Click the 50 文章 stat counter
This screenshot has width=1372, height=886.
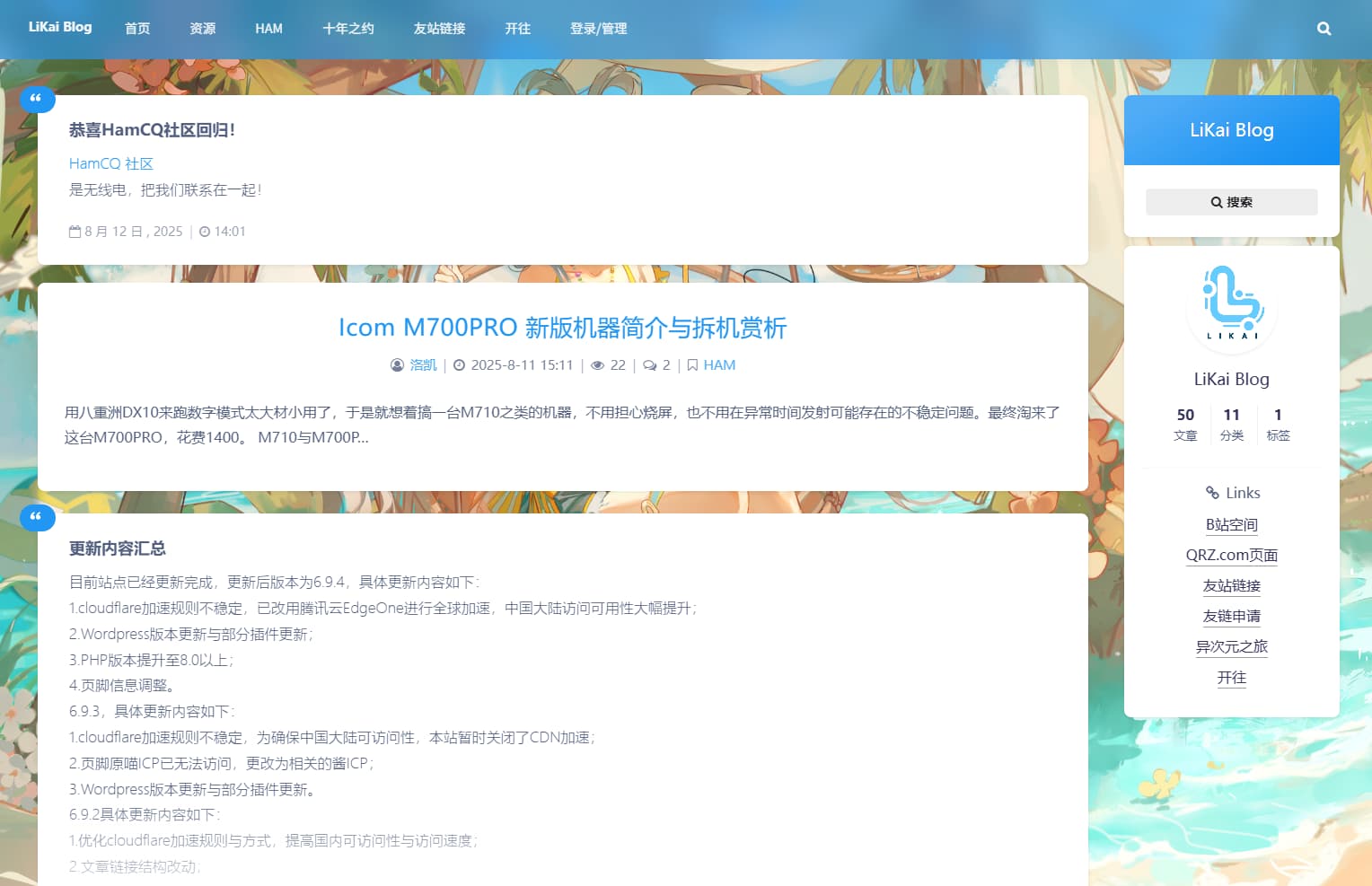pos(1185,423)
